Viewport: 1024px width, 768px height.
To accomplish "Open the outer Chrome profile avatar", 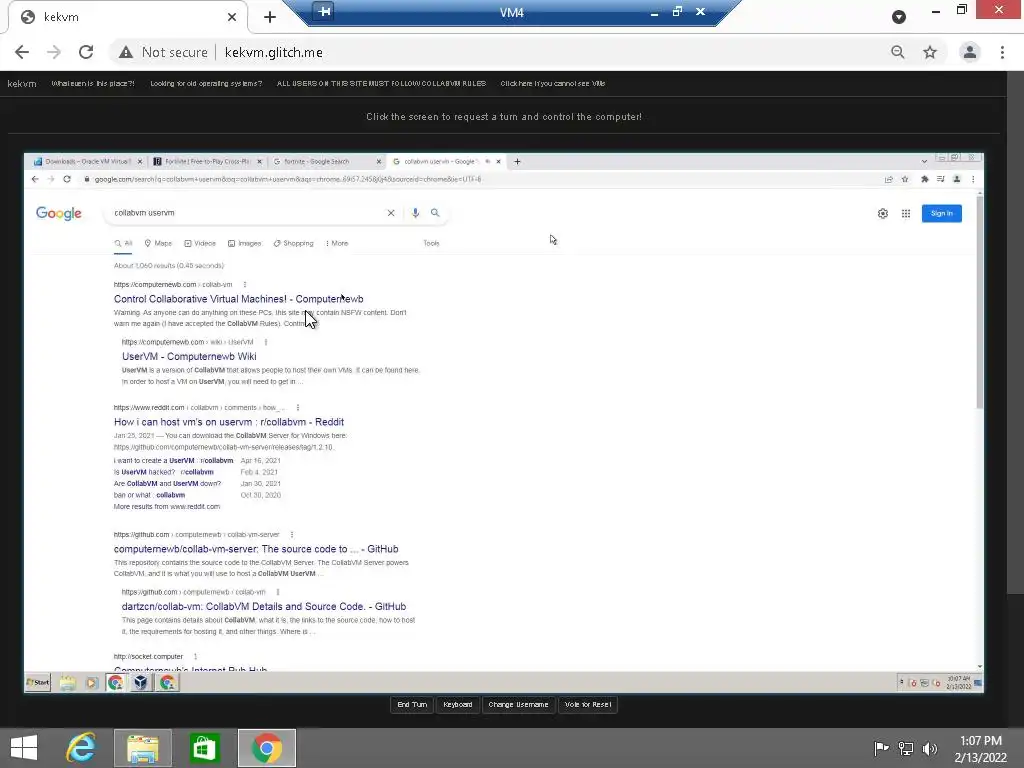I will tap(970, 52).
